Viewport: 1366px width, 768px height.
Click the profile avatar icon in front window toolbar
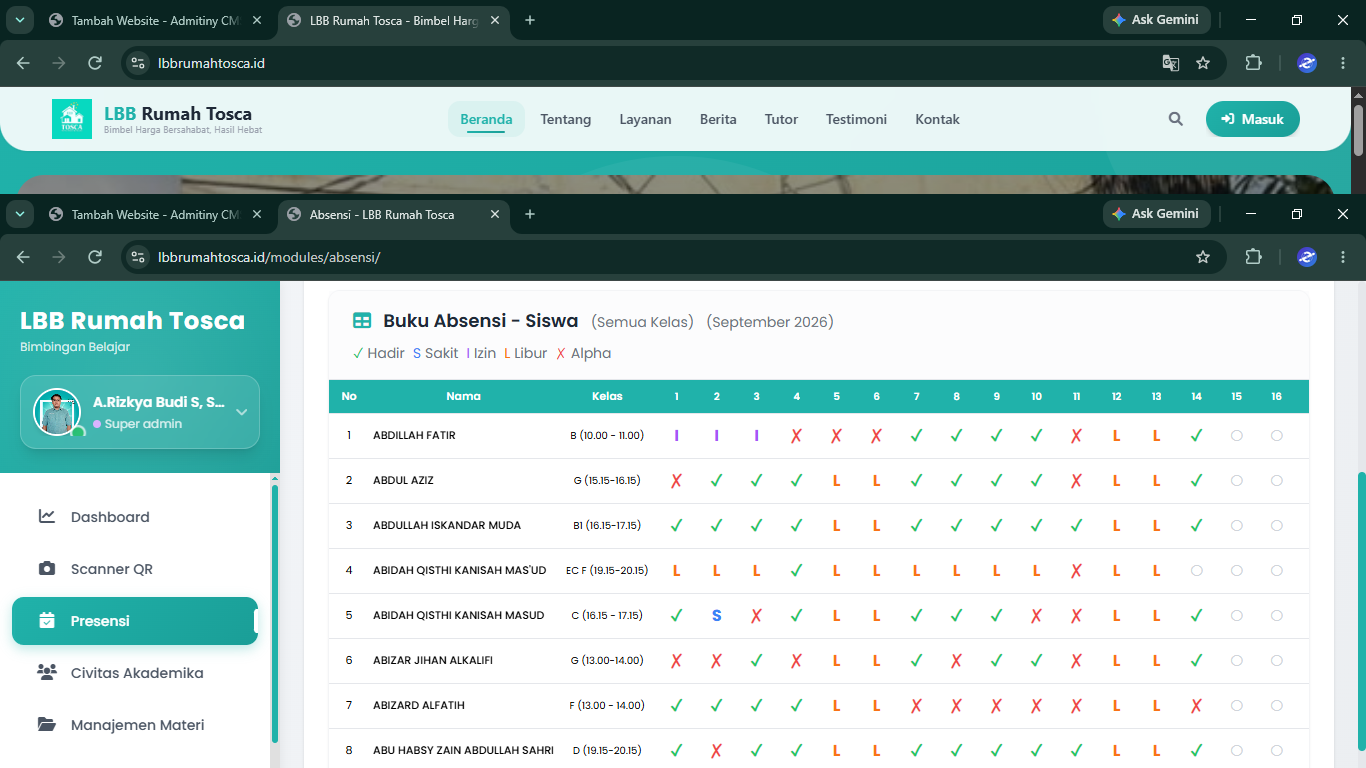coord(1307,257)
